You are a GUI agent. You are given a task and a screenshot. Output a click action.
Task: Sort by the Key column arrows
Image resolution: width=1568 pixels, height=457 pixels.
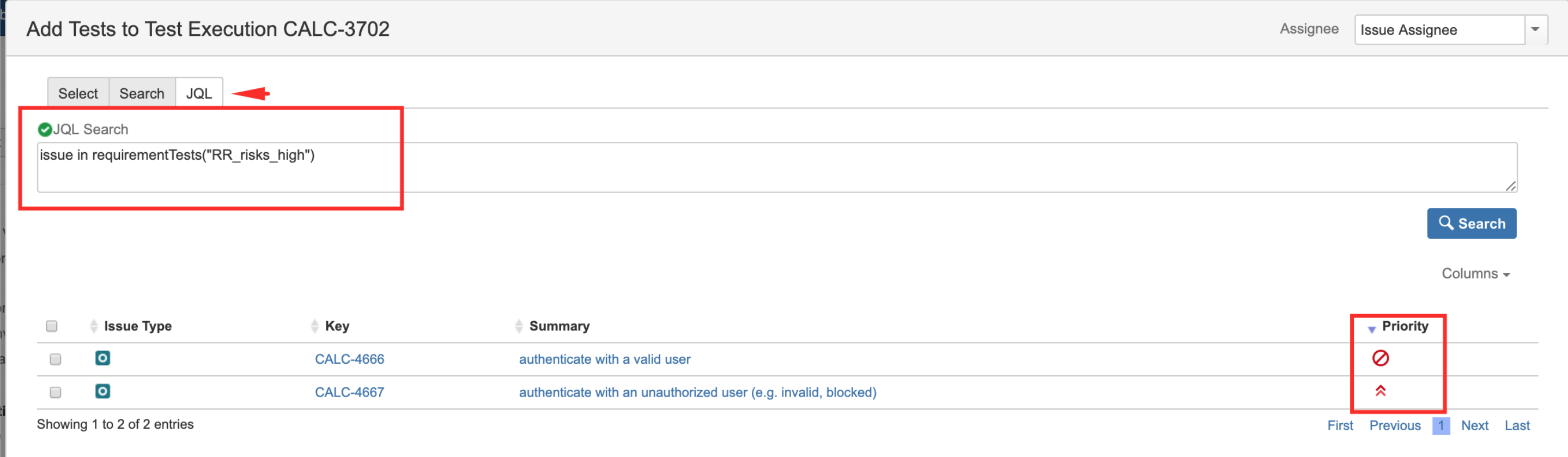(x=315, y=326)
